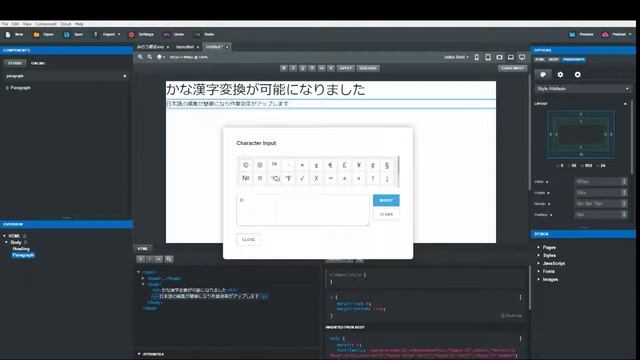Insert the section sign character
The width and height of the screenshot is (640, 360).
click(387, 165)
